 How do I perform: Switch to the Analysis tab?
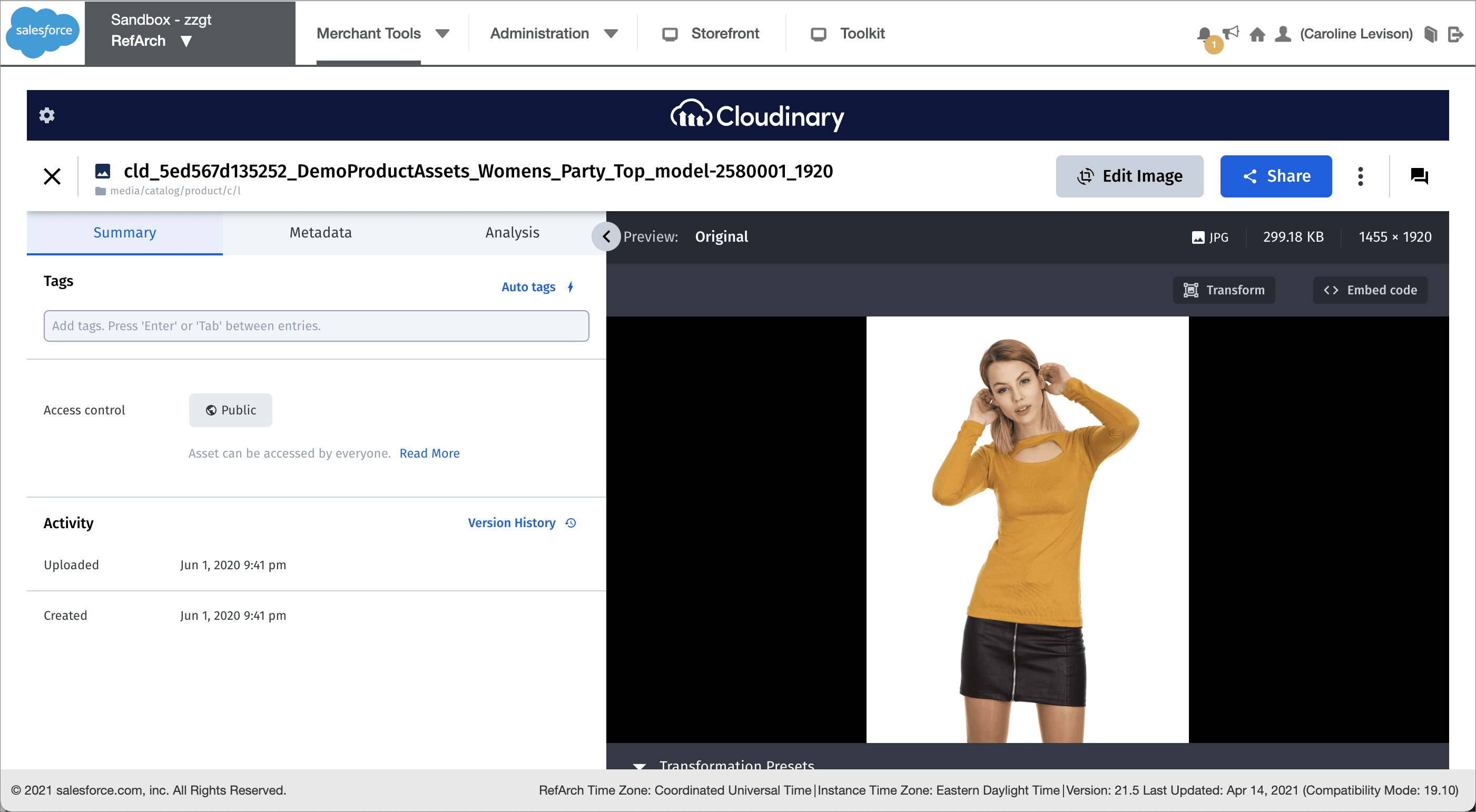511,233
